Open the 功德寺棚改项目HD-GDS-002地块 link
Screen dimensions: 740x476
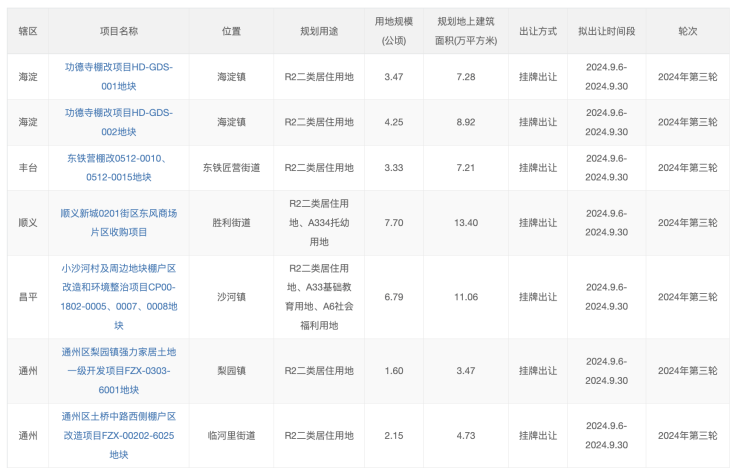pos(118,122)
